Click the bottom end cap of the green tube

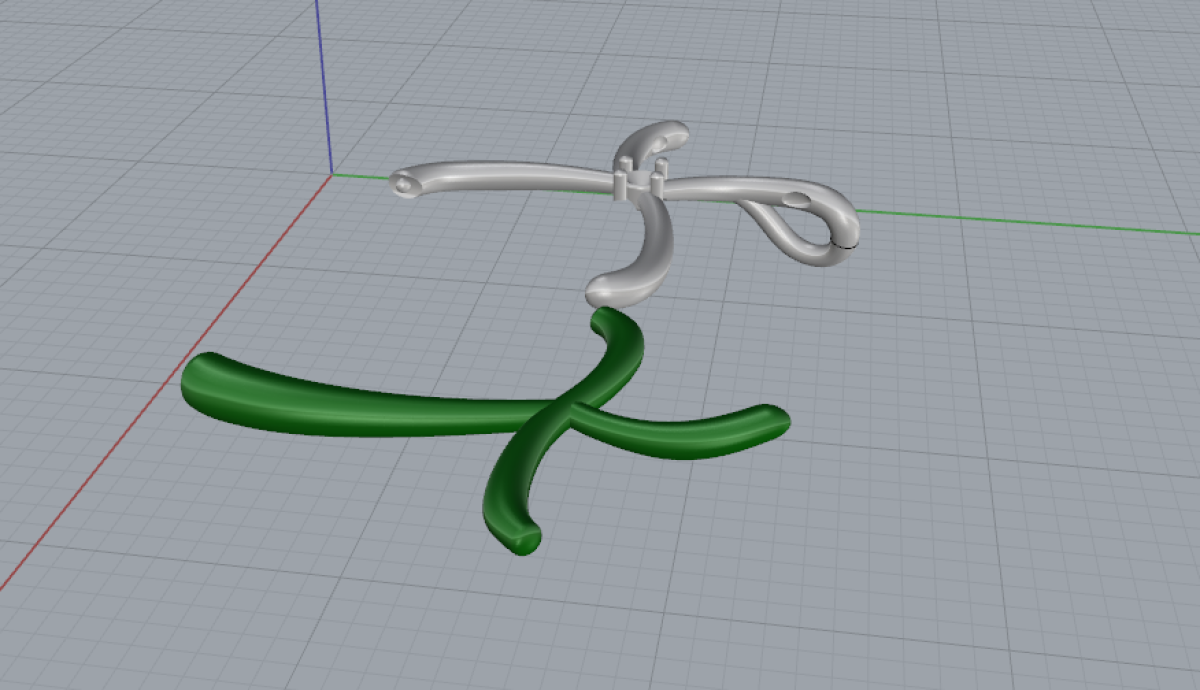click(x=522, y=539)
